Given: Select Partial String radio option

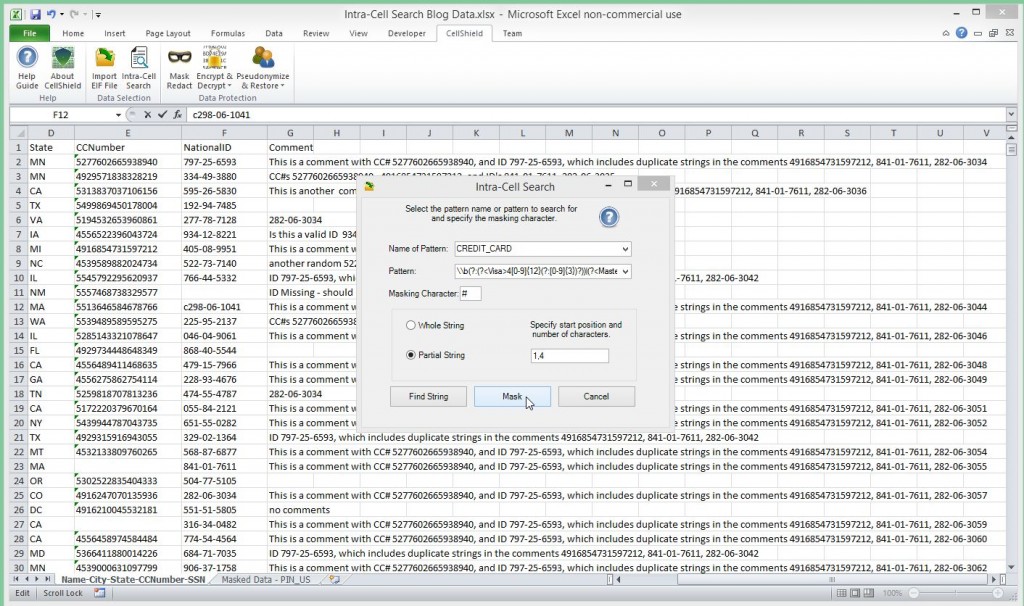Looking at the screenshot, I should click(411, 355).
